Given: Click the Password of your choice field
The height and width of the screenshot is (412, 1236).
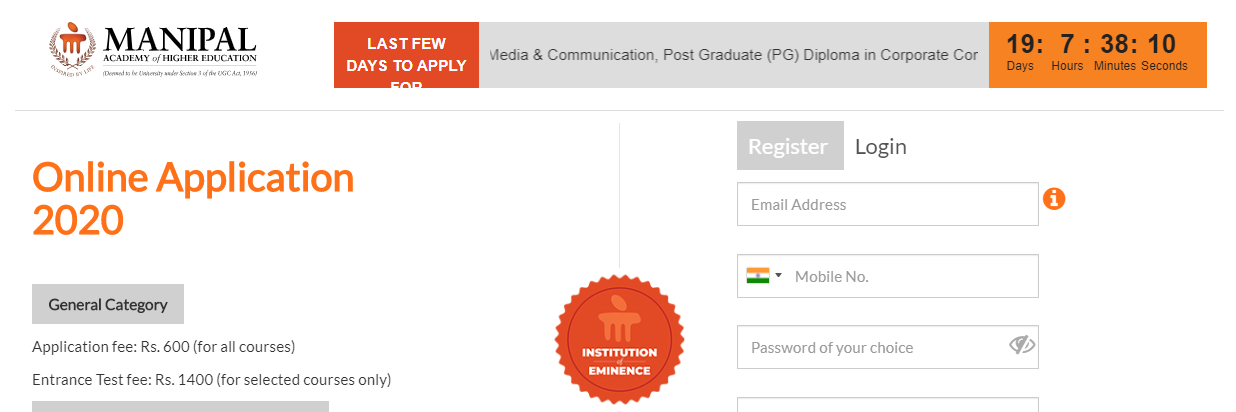Looking at the screenshot, I should (870, 347).
